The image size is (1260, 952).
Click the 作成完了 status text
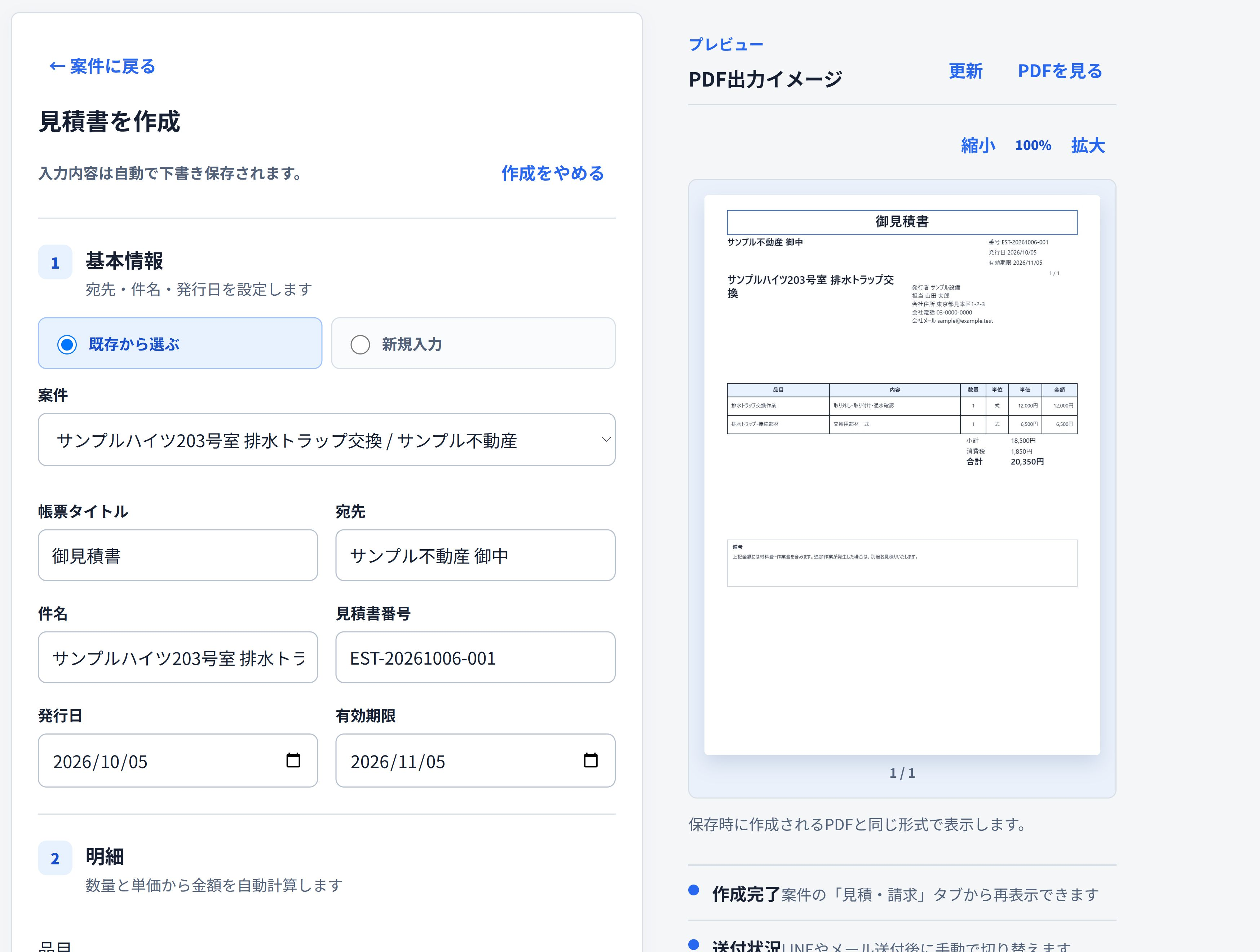pos(746,894)
